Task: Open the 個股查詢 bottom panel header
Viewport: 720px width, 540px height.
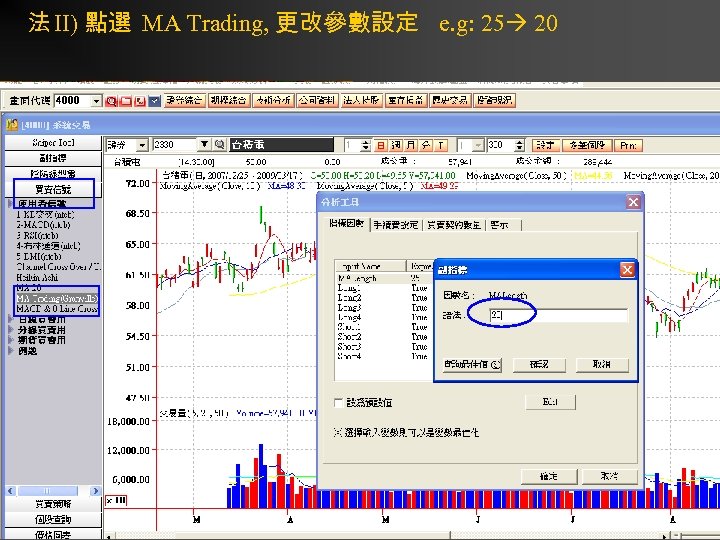Action: click(x=53, y=519)
